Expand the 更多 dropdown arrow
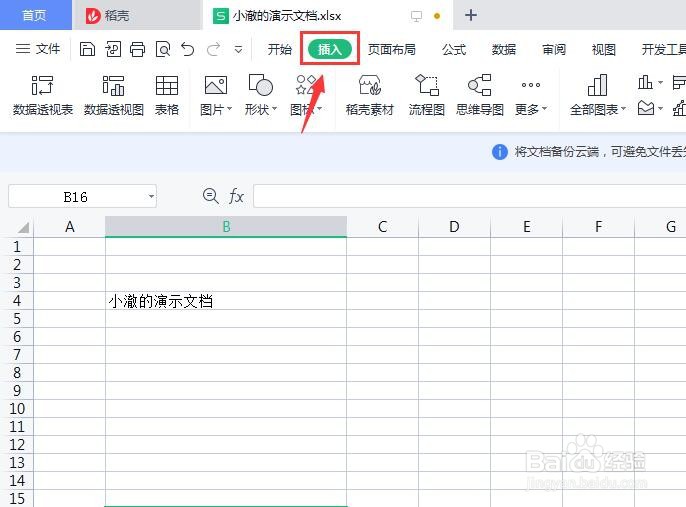 pyautogui.click(x=544, y=108)
